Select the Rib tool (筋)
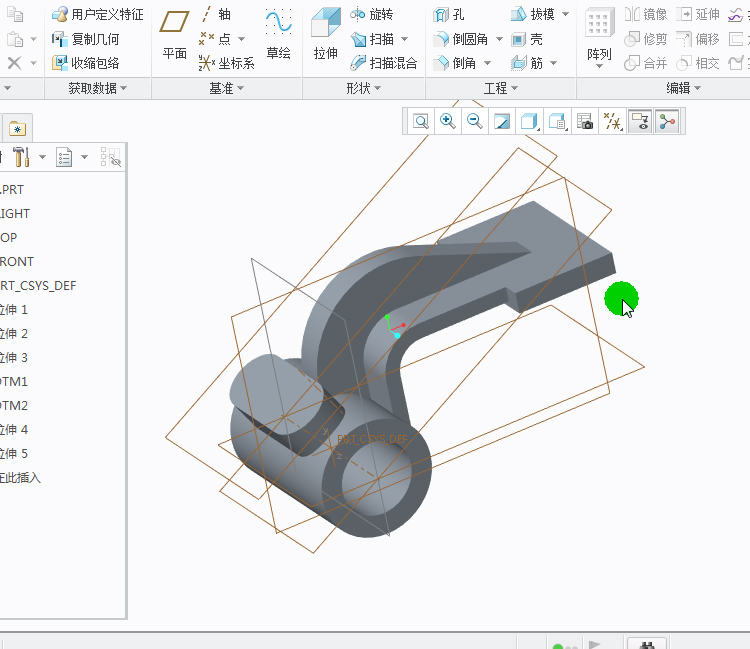Screen dimensions: 750x649 [527, 63]
